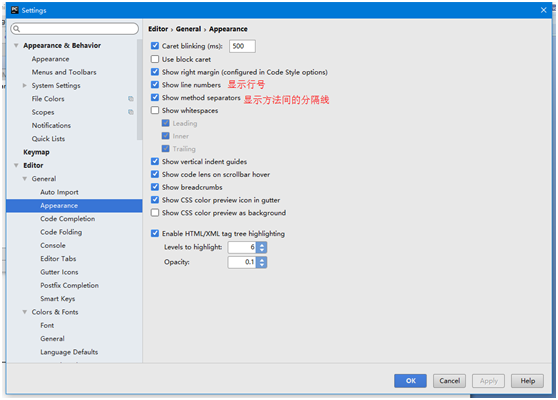Enable the Use block caret checkbox

155,59
